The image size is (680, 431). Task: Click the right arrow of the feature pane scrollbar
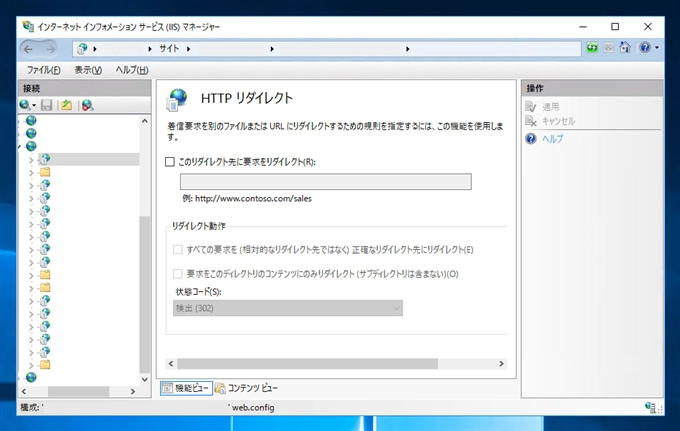pyautogui.click(x=501, y=363)
